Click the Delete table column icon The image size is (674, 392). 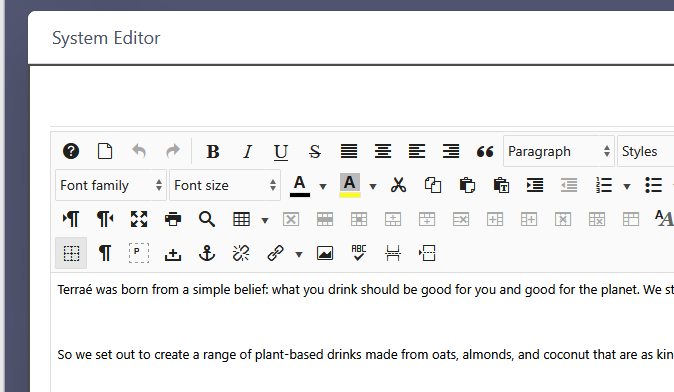click(563, 219)
